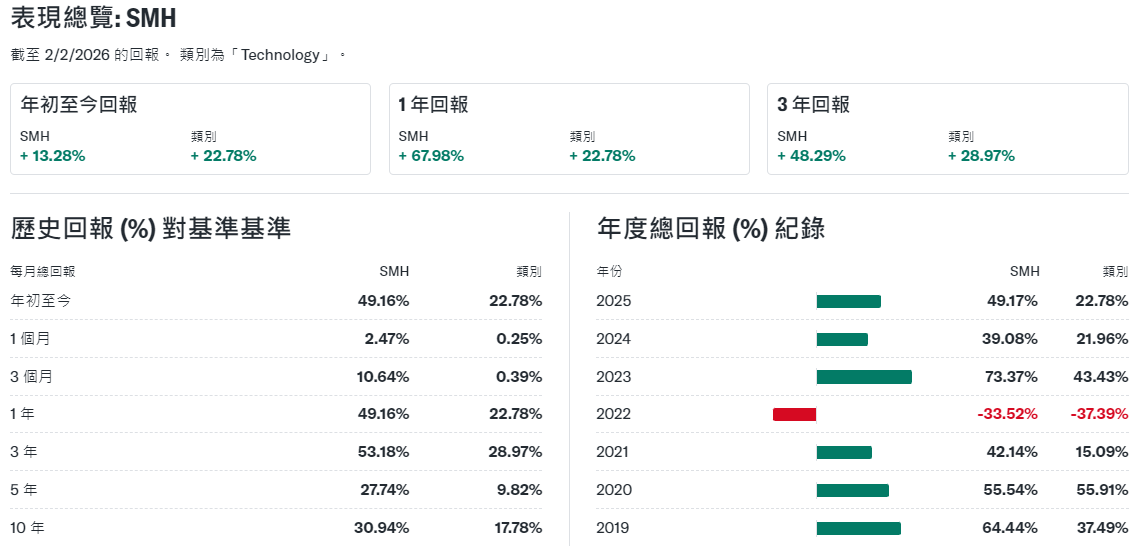This screenshot has width=1141, height=546.
Task: Click category value '9.82%' in the 5-year row
Action: click(520, 490)
